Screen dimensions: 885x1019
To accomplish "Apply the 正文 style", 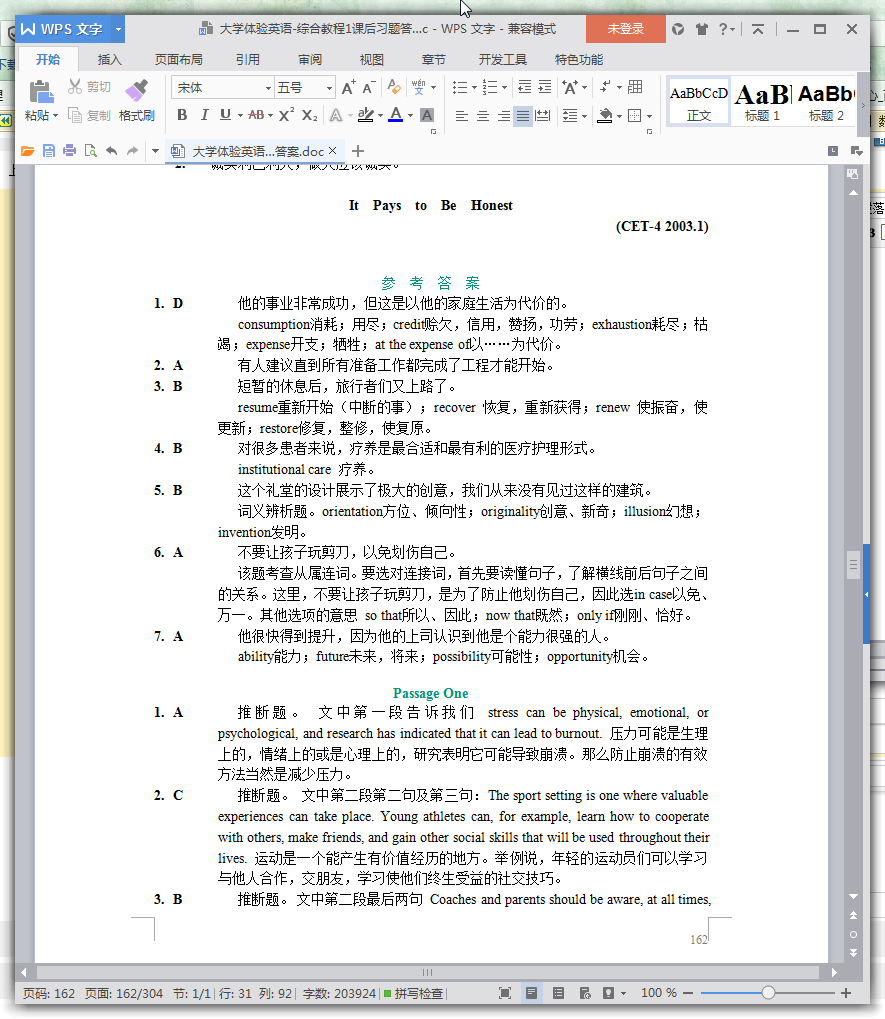I will [x=699, y=101].
